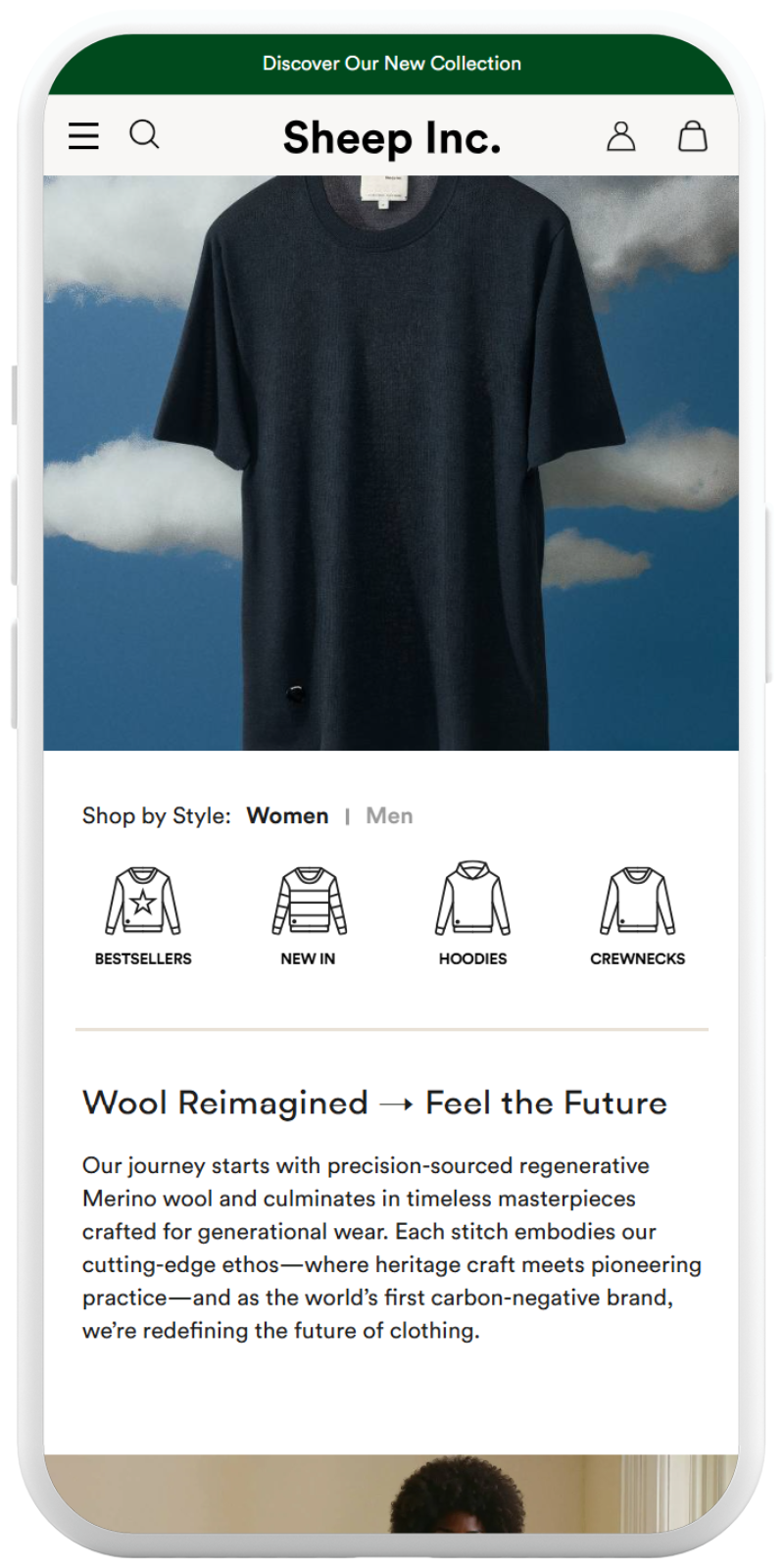Select the New In striped sweater icon
Image resolution: width=784 pixels, height=1568 pixels.
click(309, 901)
